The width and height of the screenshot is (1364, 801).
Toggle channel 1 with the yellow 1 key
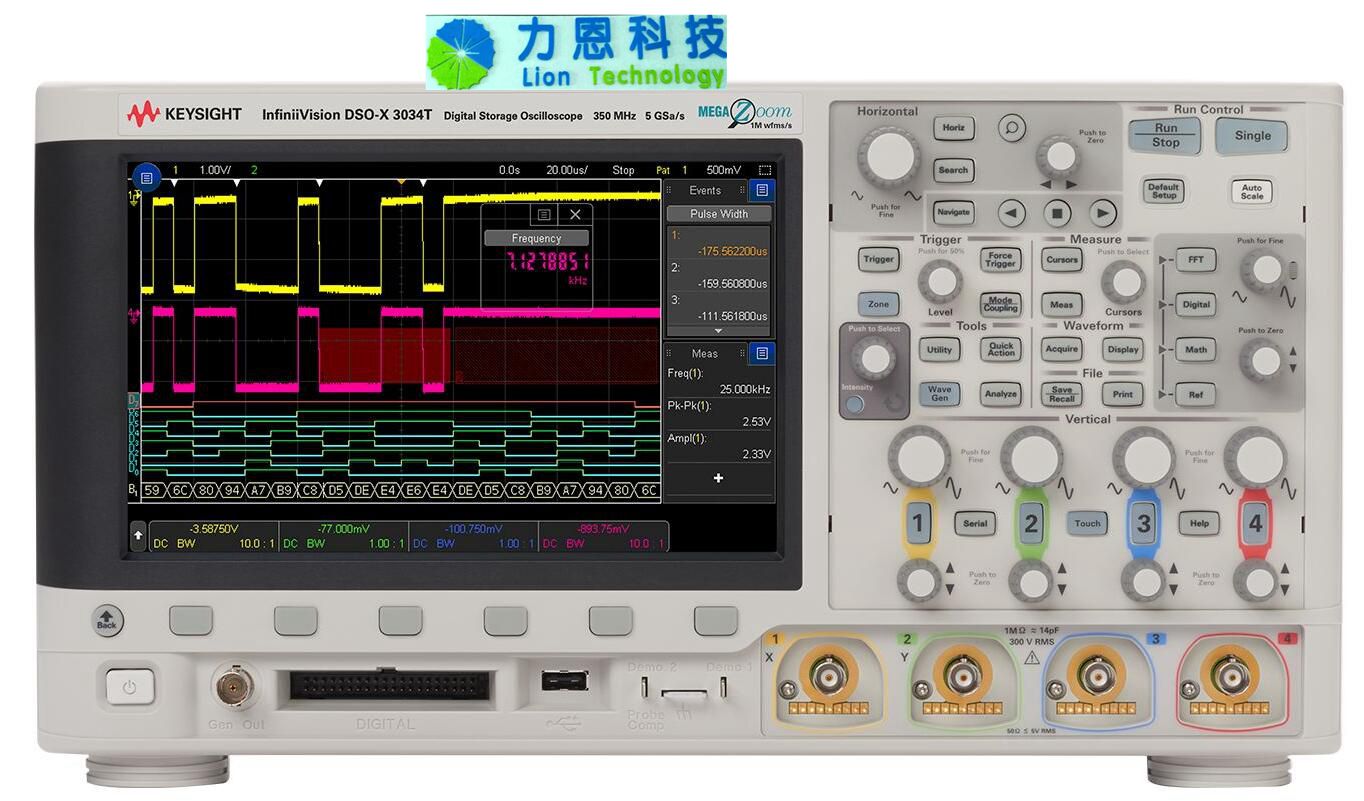tap(918, 522)
